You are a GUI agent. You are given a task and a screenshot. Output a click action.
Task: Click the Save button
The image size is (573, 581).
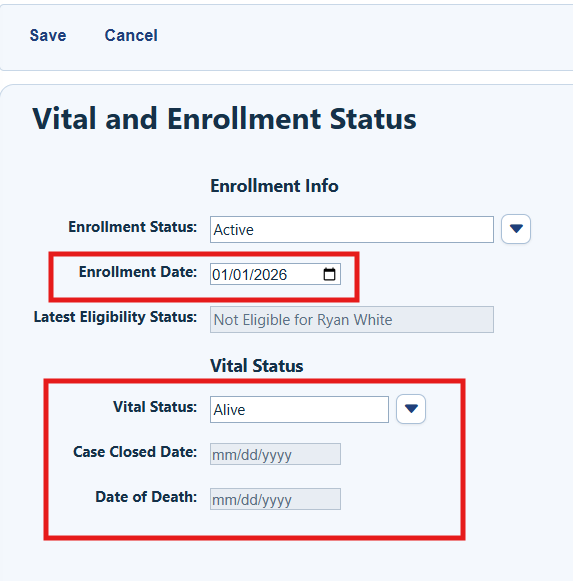coord(48,35)
